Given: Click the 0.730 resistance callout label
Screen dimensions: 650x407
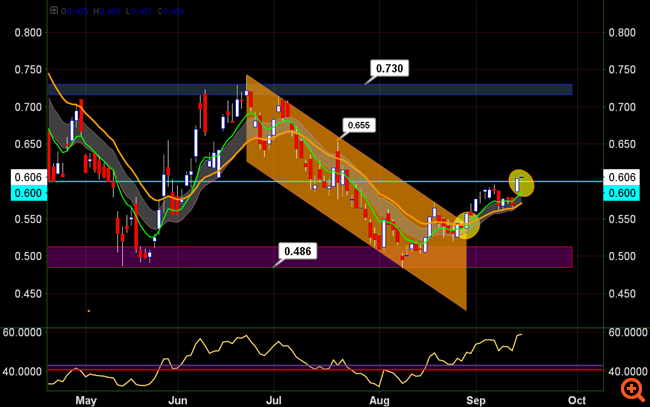Looking at the screenshot, I should pyautogui.click(x=391, y=69).
